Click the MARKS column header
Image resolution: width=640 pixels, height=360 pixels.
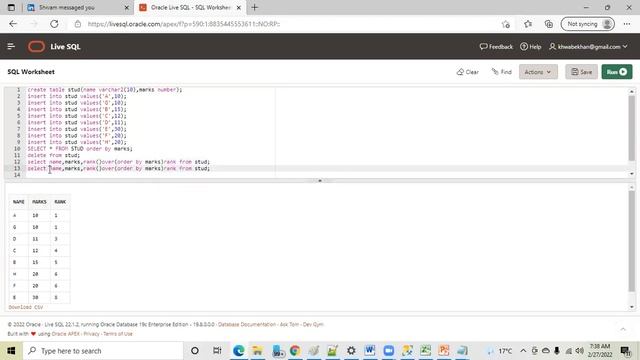click(39, 202)
